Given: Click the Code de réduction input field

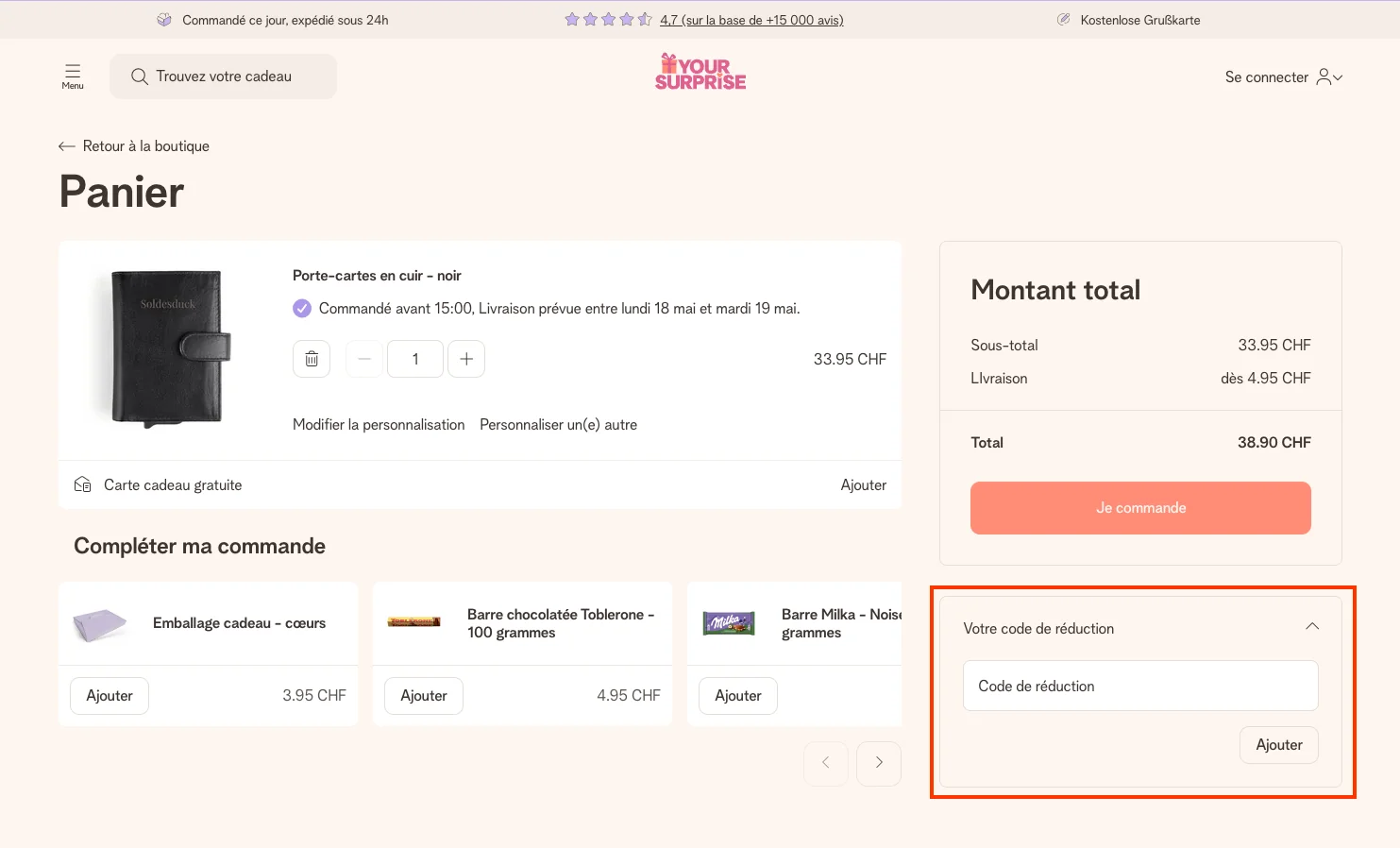Looking at the screenshot, I should tap(1140, 686).
